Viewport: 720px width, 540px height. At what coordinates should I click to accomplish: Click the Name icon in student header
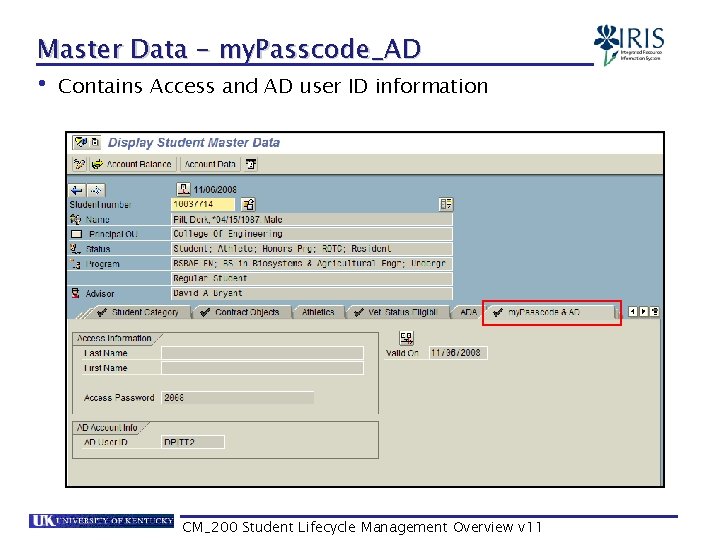pos(75,219)
